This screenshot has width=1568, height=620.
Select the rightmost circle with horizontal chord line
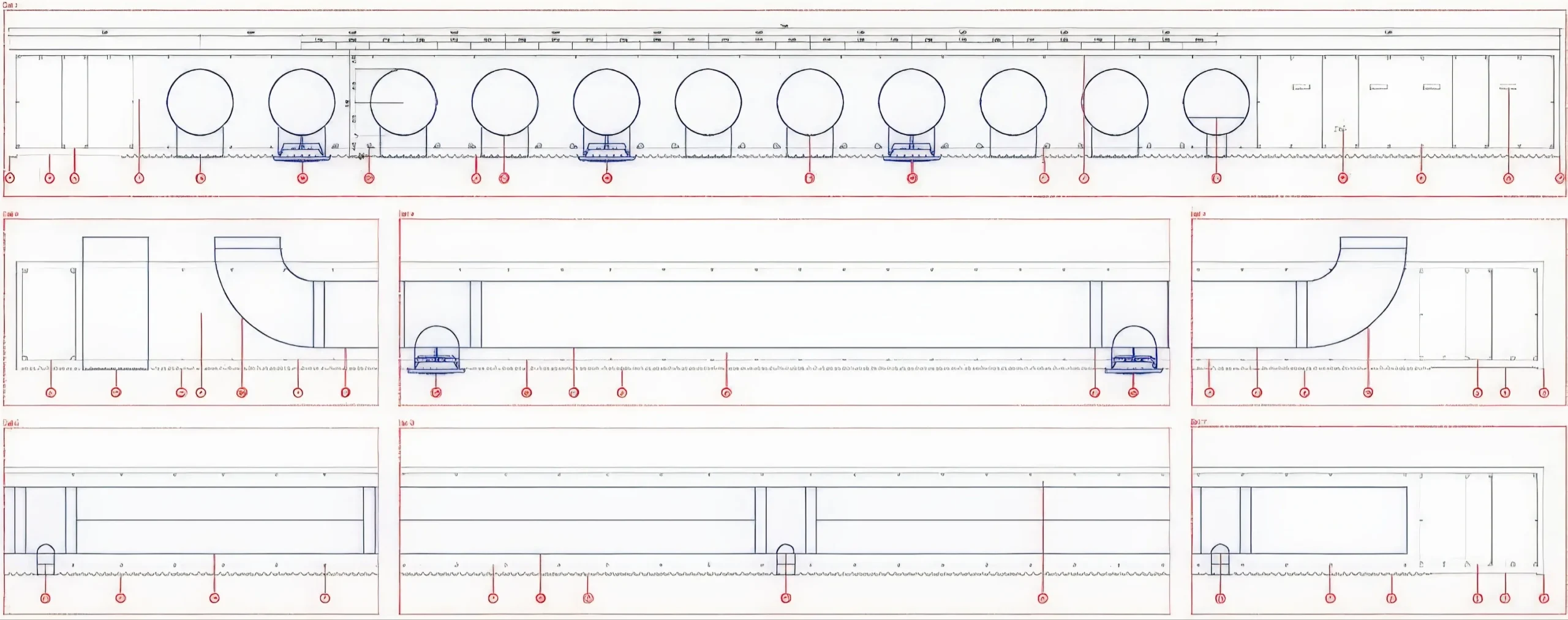pyautogui.click(x=1216, y=102)
